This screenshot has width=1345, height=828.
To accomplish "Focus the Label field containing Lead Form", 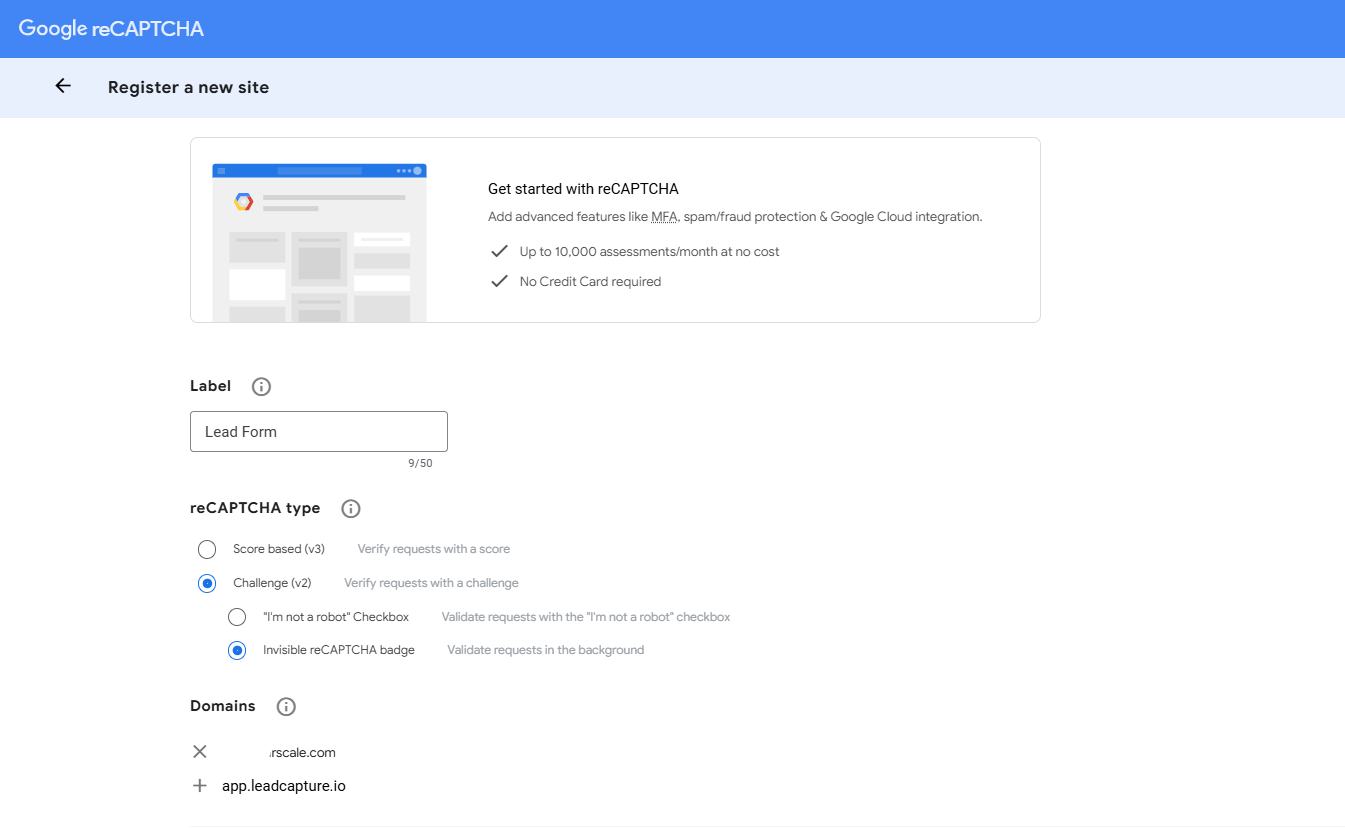I will pos(319,432).
